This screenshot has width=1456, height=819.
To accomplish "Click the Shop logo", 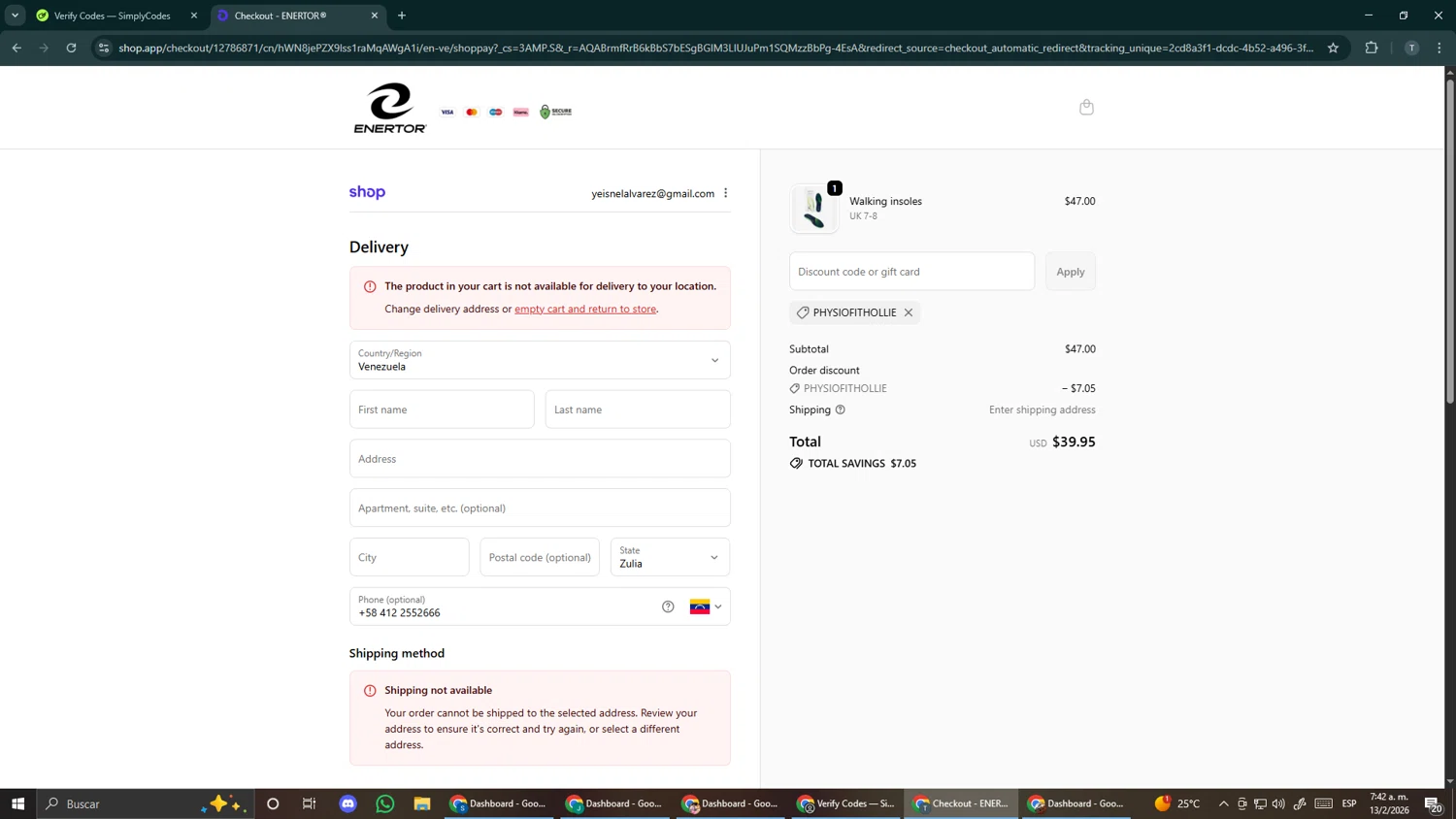I will pyautogui.click(x=367, y=192).
